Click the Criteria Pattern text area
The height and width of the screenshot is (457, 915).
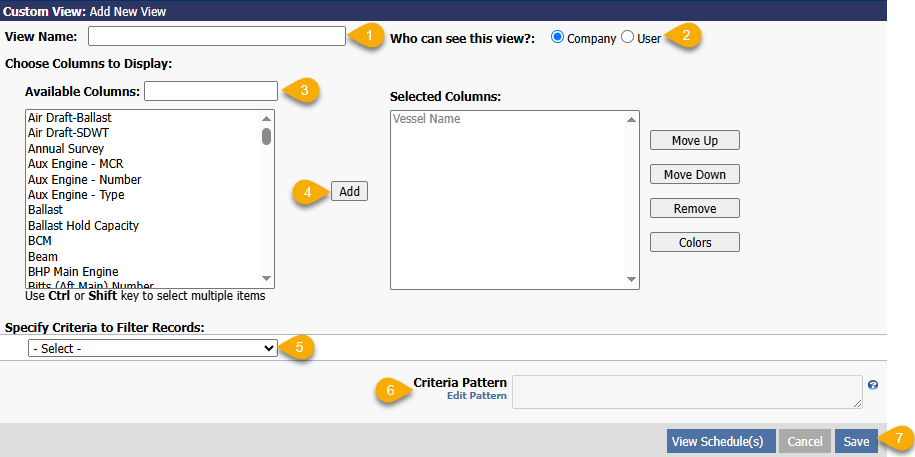coord(687,391)
